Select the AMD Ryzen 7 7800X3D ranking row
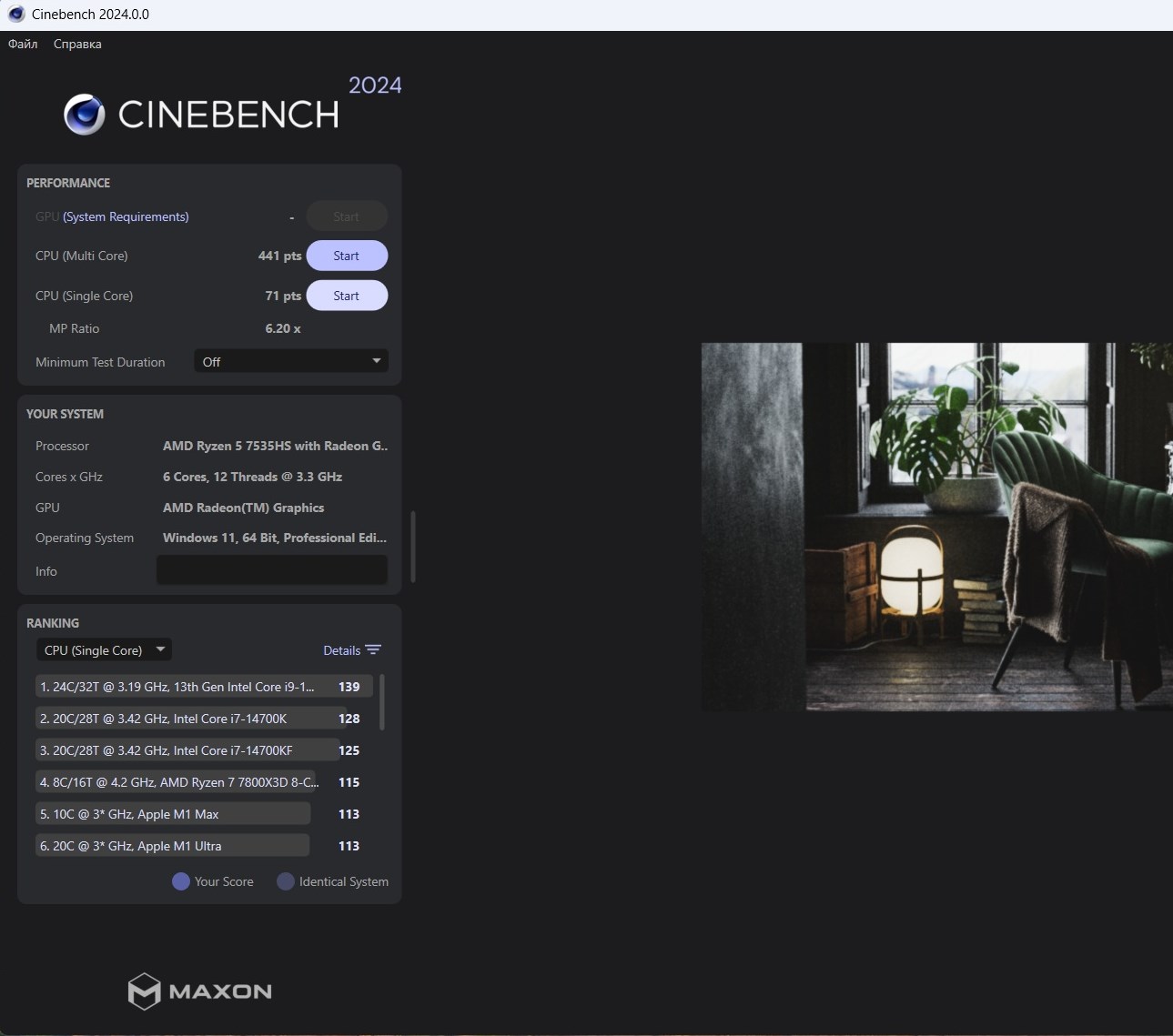 click(177, 782)
